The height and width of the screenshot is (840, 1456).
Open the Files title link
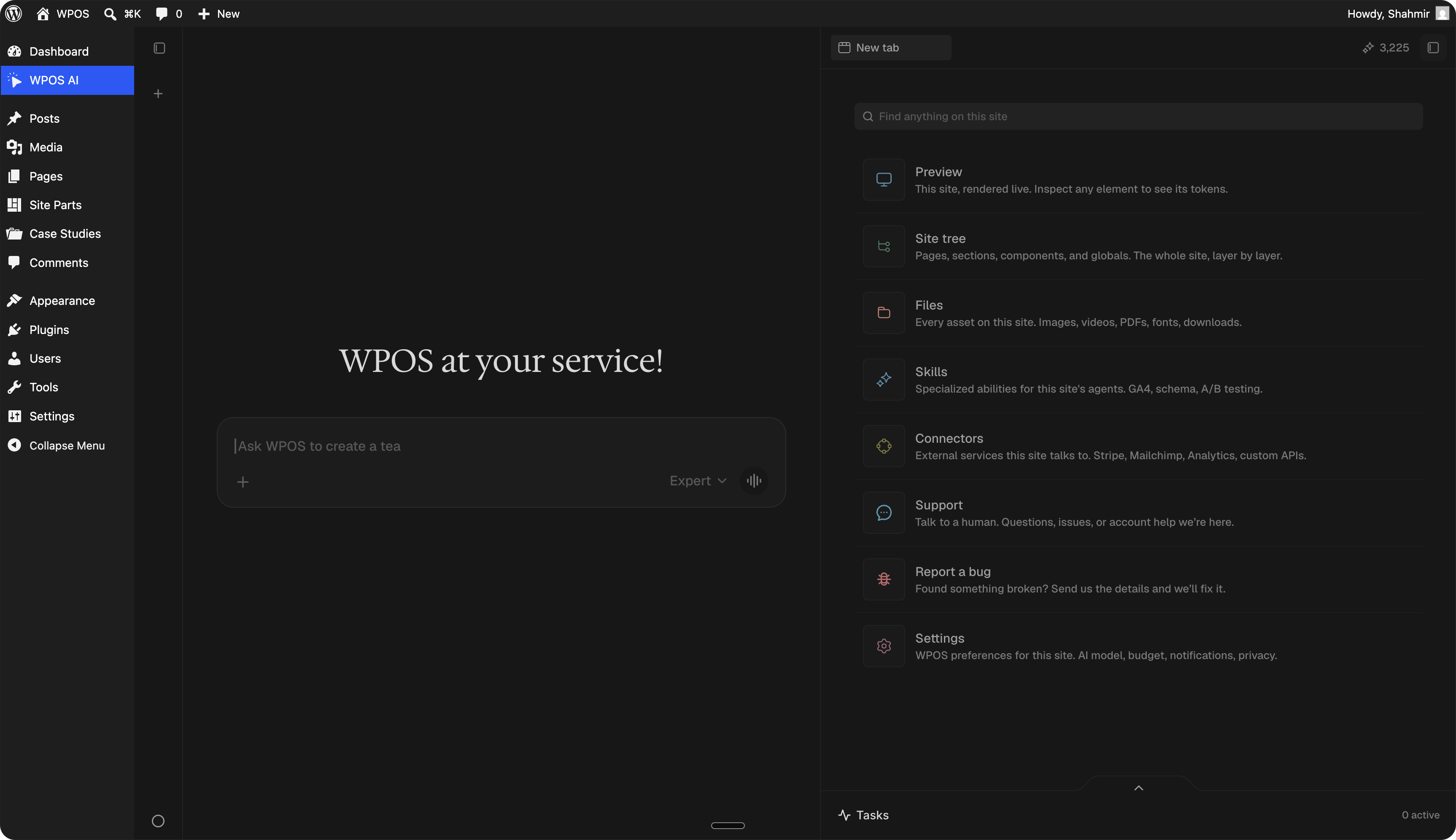[929, 305]
